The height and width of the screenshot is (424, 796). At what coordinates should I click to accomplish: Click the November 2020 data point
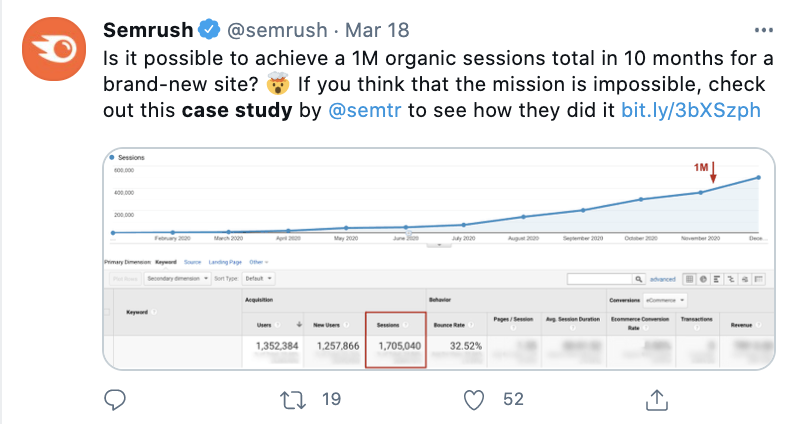click(x=701, y=192)
